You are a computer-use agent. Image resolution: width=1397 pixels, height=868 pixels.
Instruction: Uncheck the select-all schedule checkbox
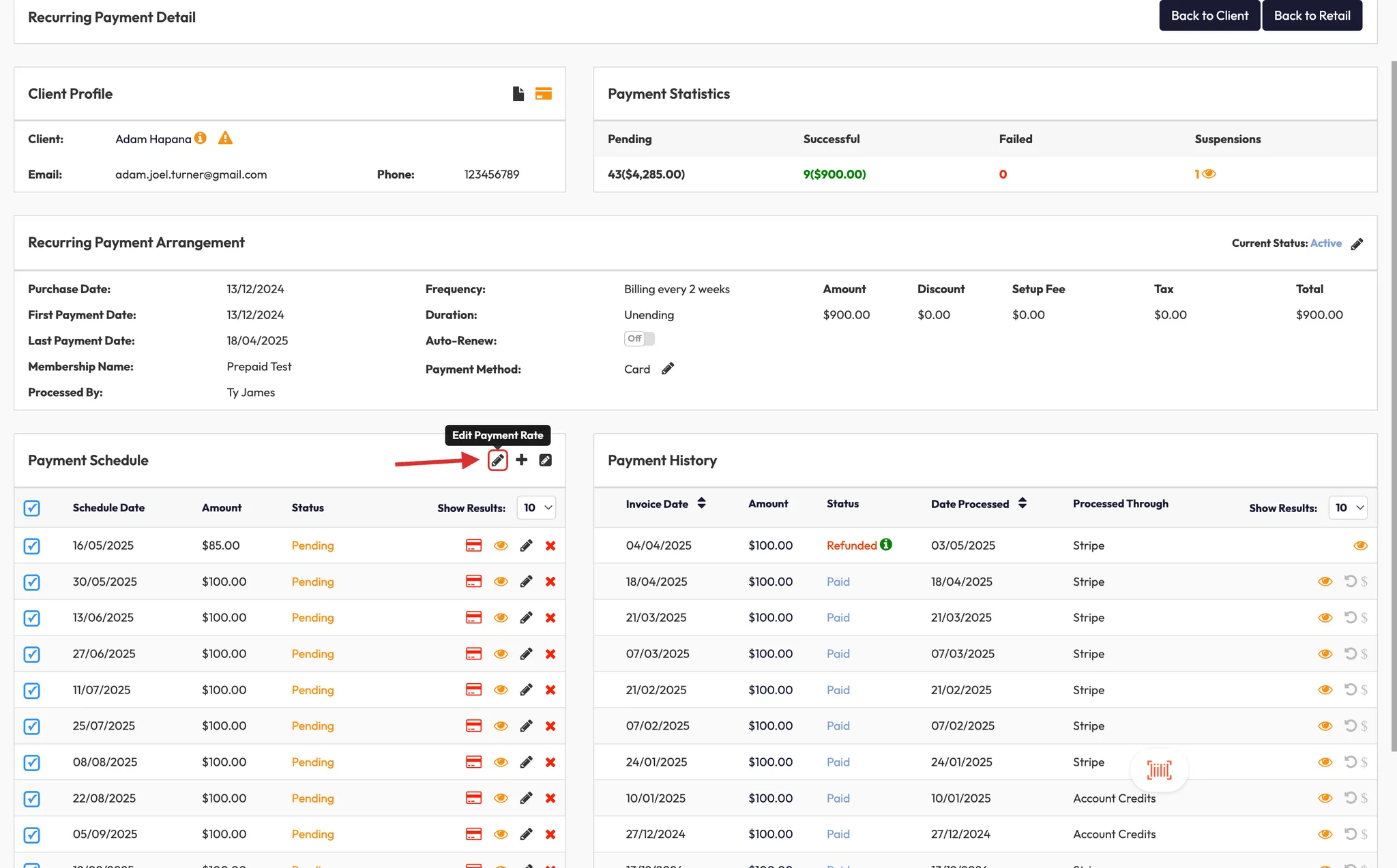point(32,508)
